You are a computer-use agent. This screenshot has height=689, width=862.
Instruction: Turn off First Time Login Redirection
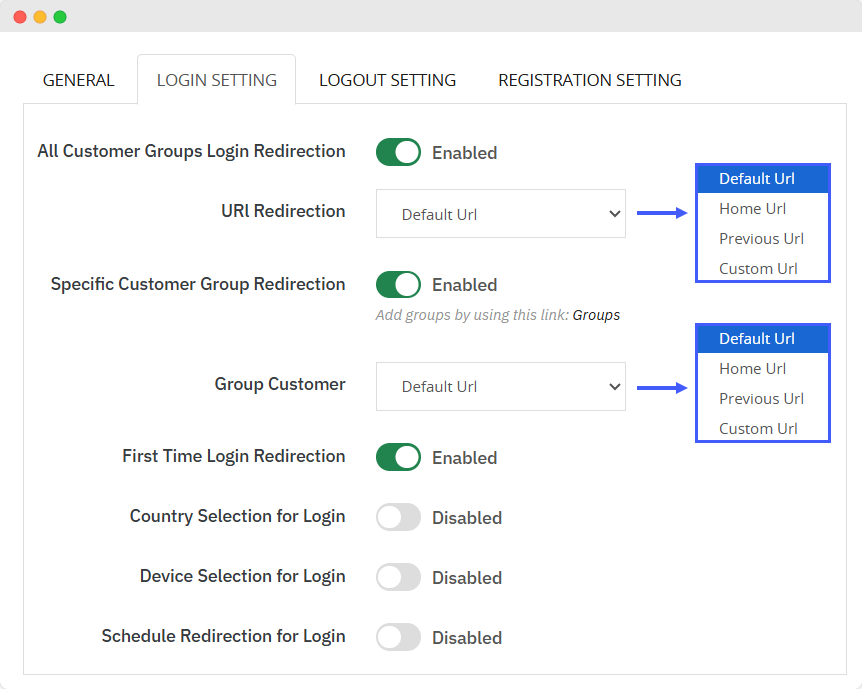point(398,457)
